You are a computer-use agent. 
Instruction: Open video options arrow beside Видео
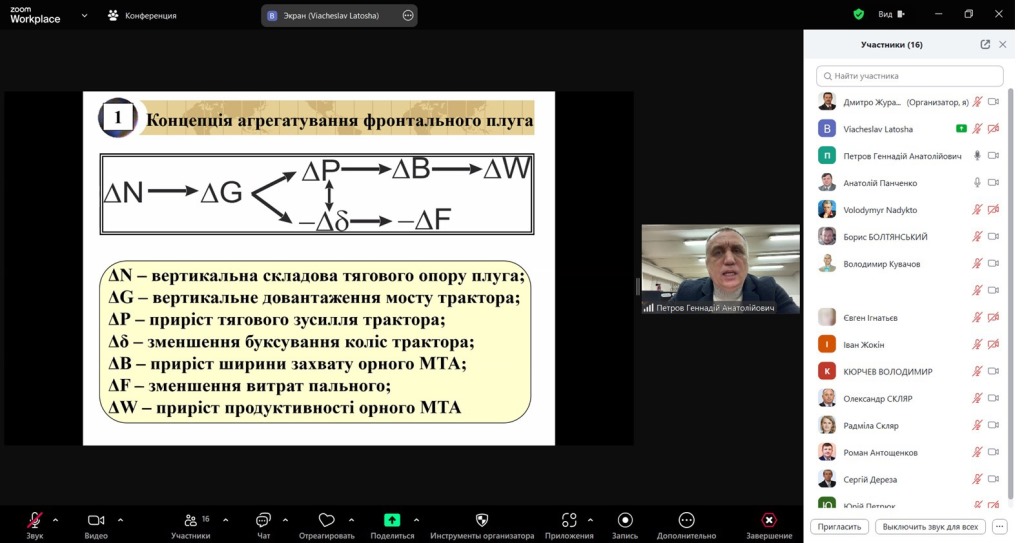pyautogui.click(x=120, y=520)
